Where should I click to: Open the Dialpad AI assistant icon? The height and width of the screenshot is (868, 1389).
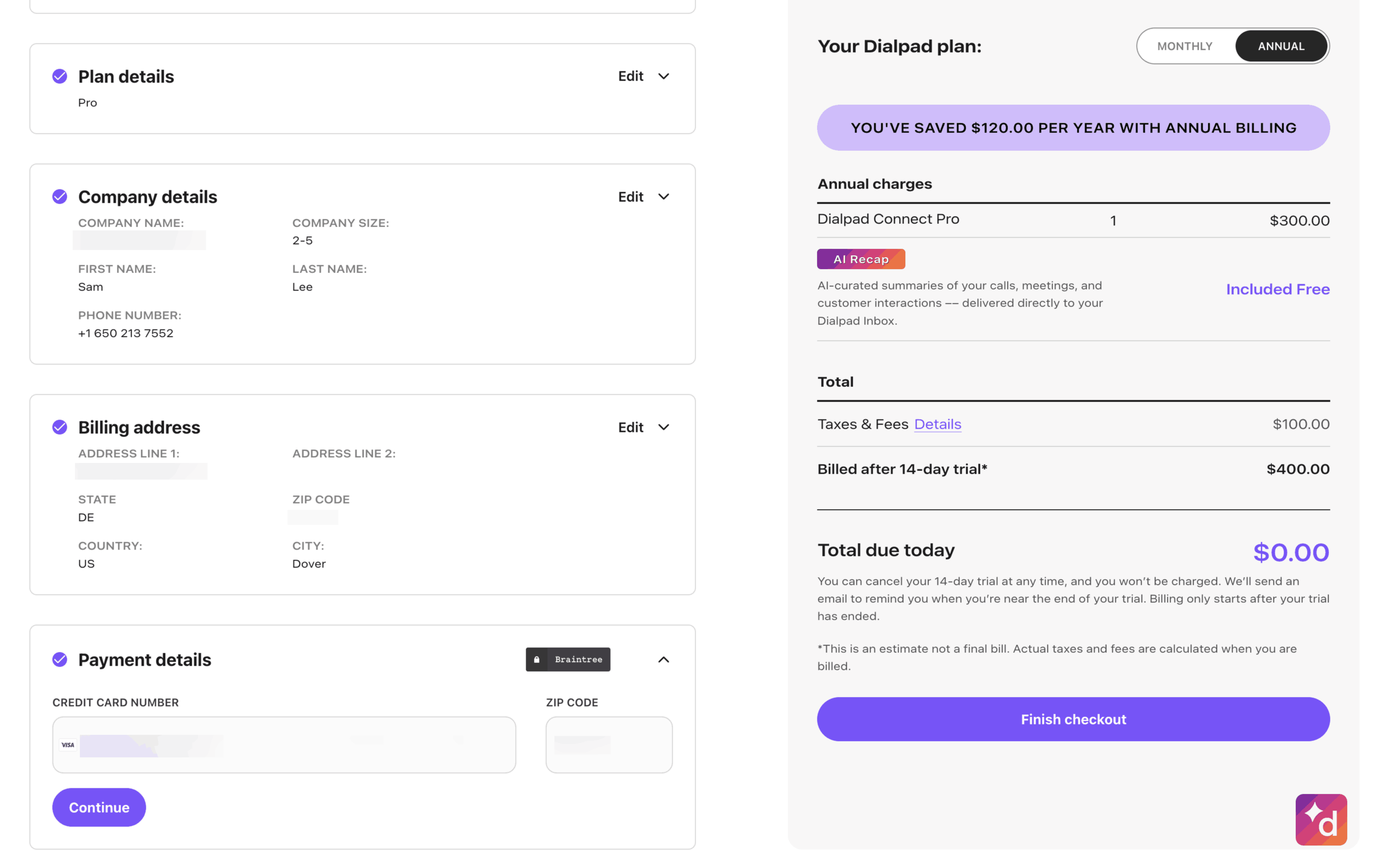(1321, 819)
